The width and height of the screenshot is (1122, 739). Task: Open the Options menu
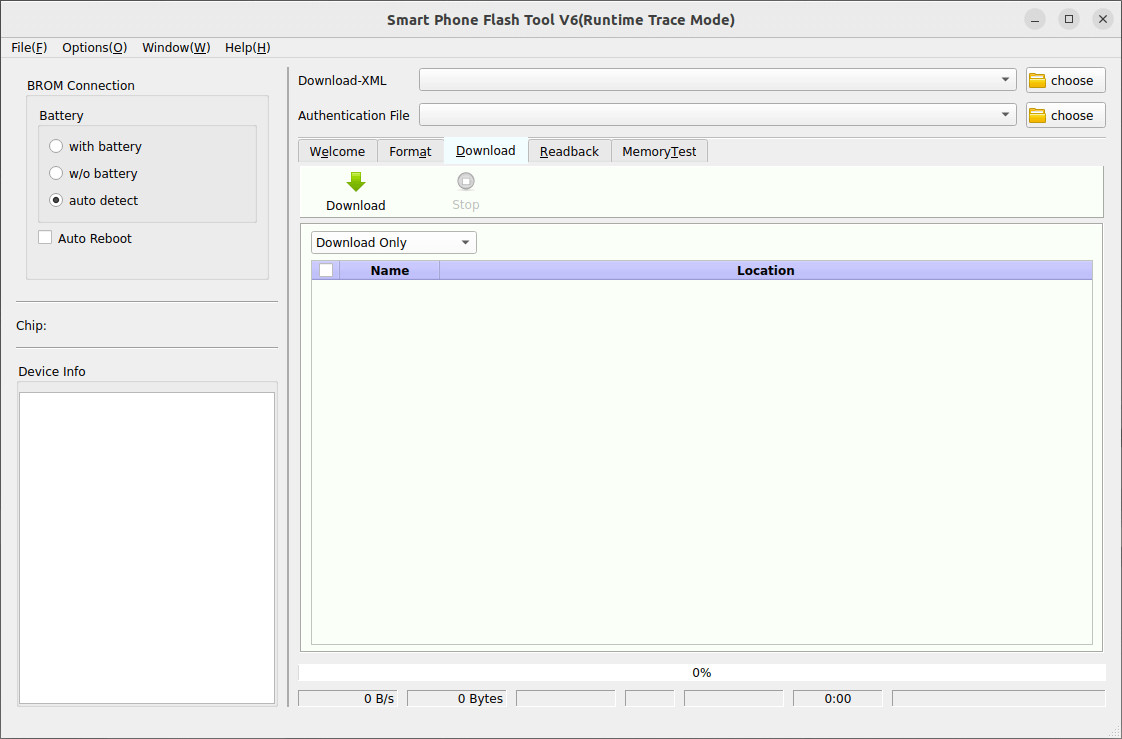click(x=94, y=47)
